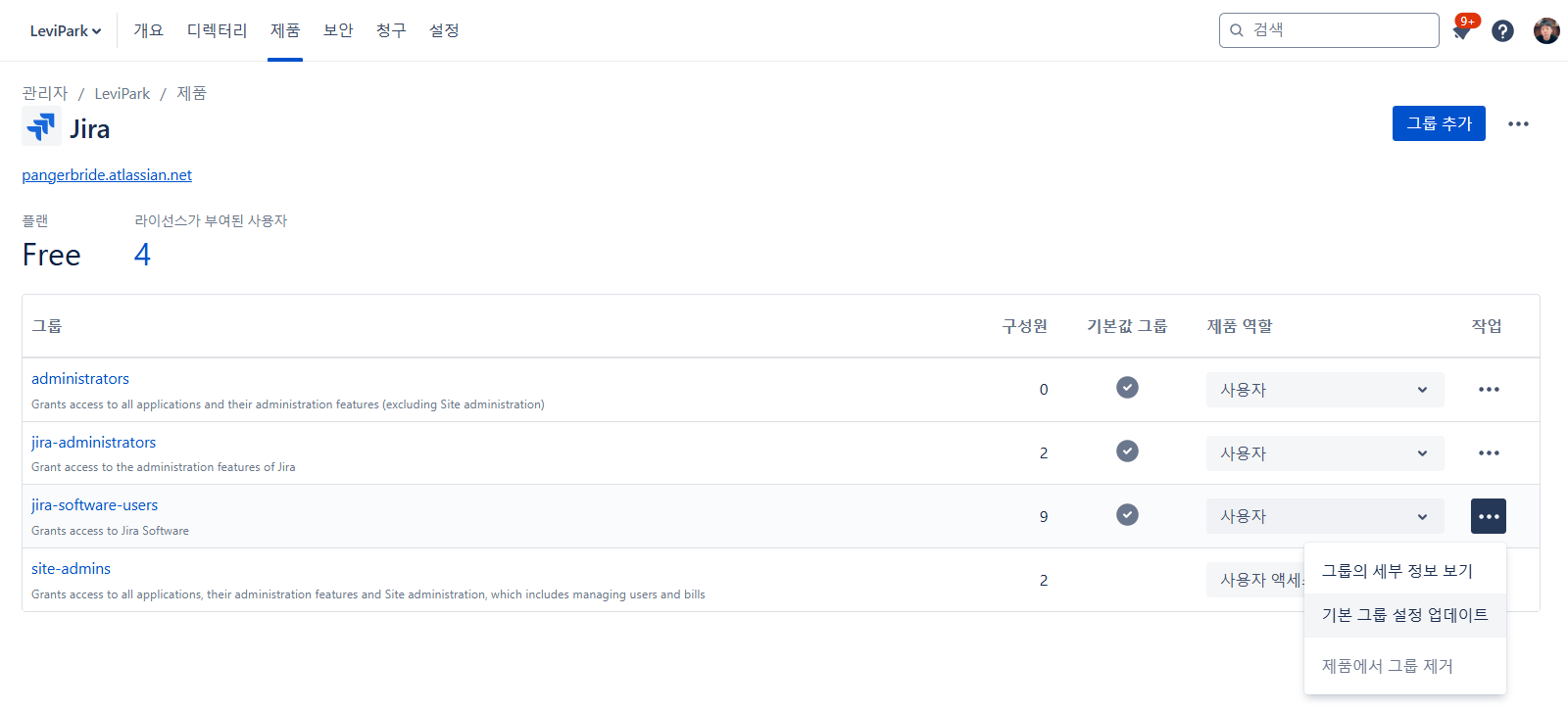The height and width of the screenshot is (712, 1568).
Task: Choose 그룹의 세부 정보 보기 menu item
Action: [1405, 571]
